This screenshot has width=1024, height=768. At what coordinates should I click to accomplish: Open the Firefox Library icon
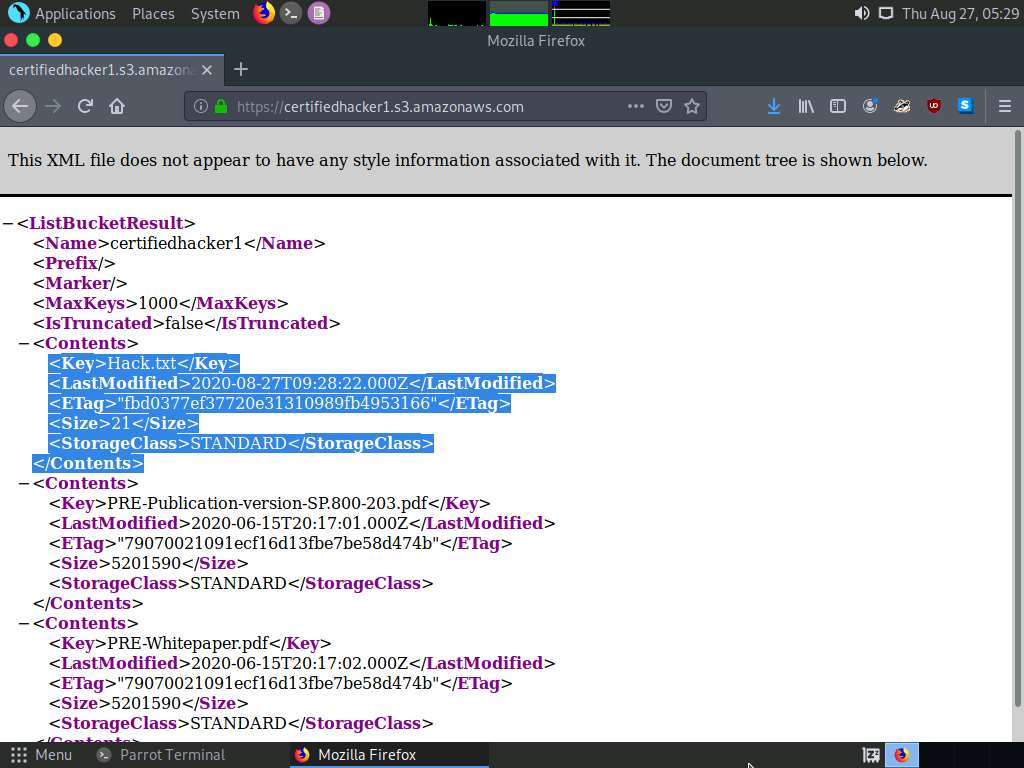click(x=806, y=106)
